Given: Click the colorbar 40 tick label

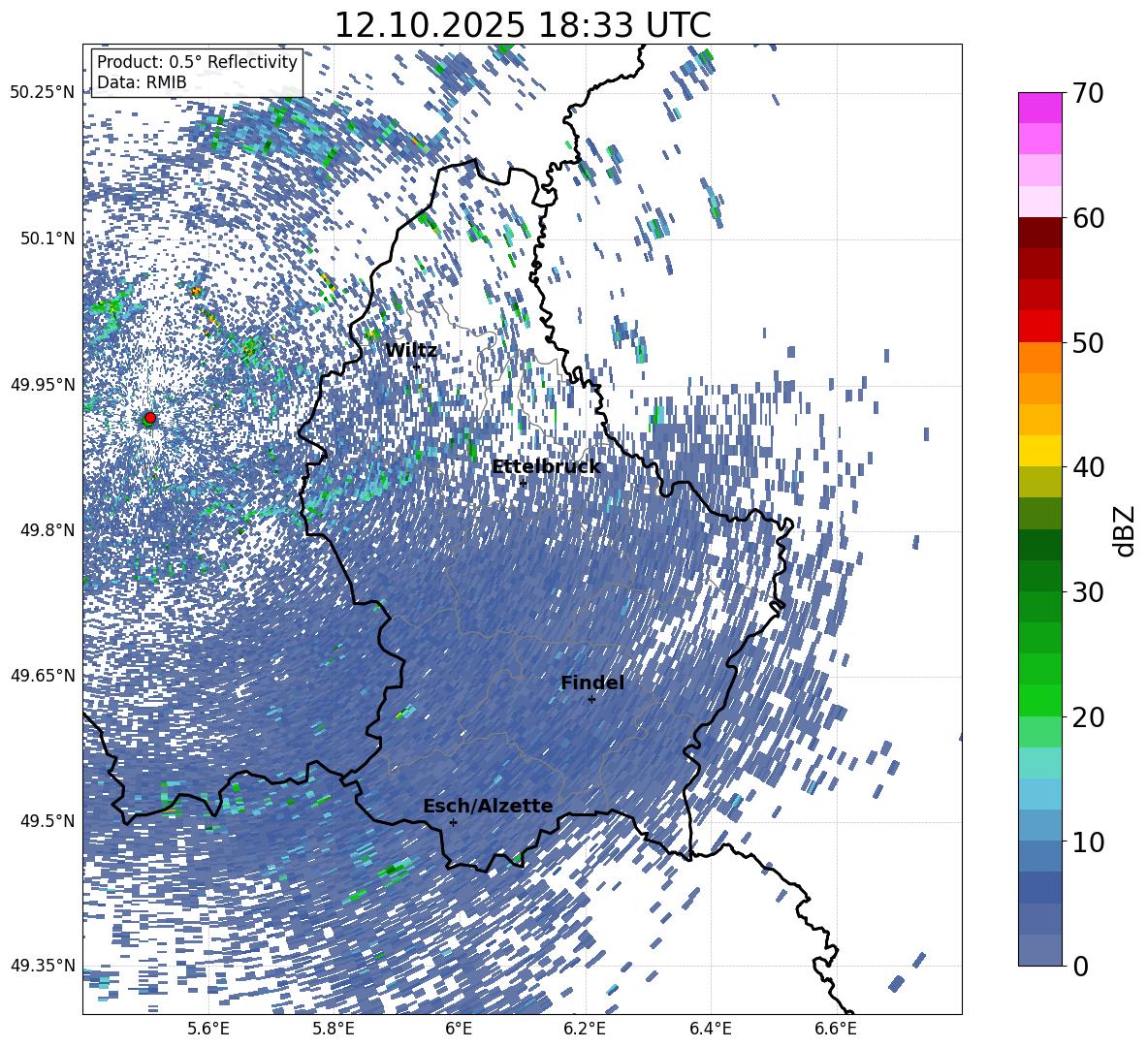Looking at the screenshot, I should pyautogui.click(x=1088, y=467).
